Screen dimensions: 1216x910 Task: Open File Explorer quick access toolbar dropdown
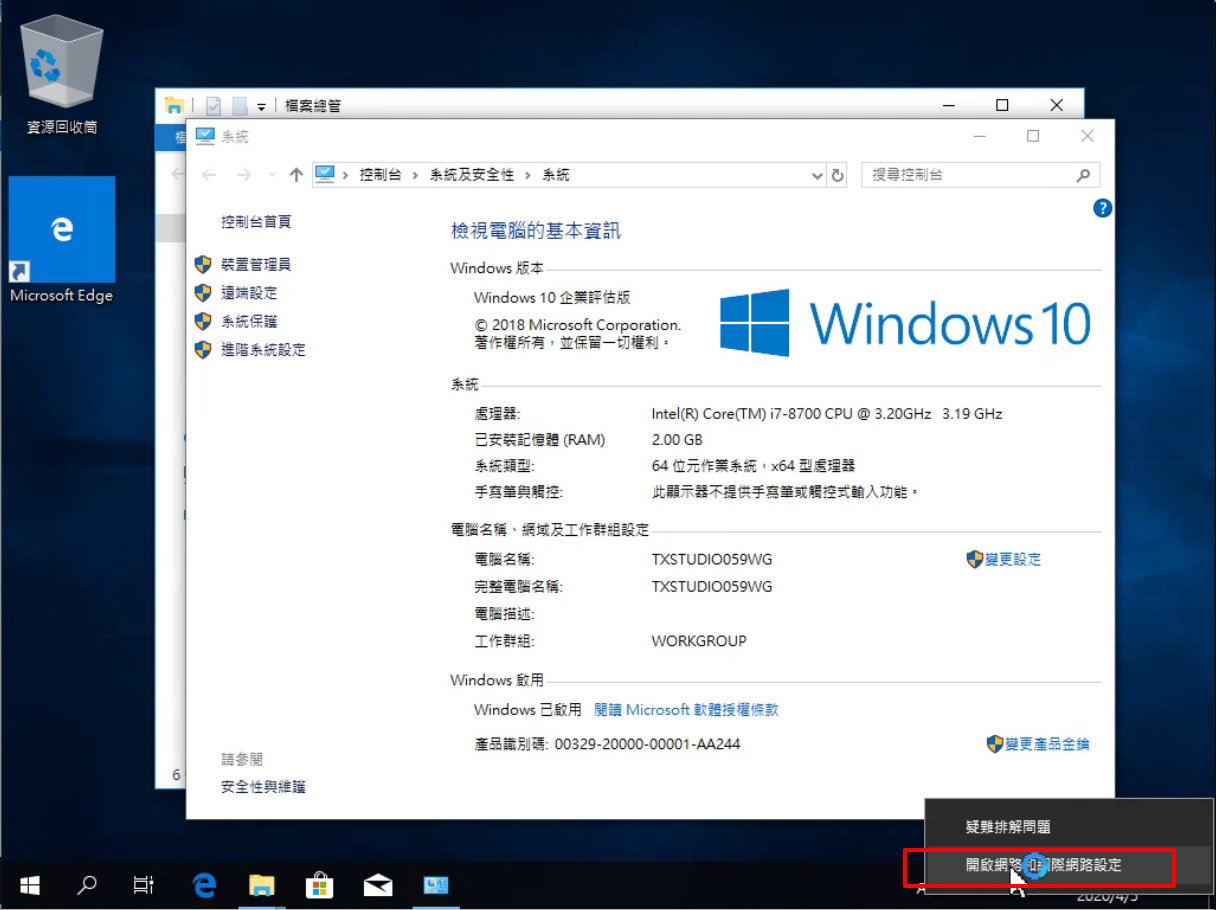coord(261,106)
